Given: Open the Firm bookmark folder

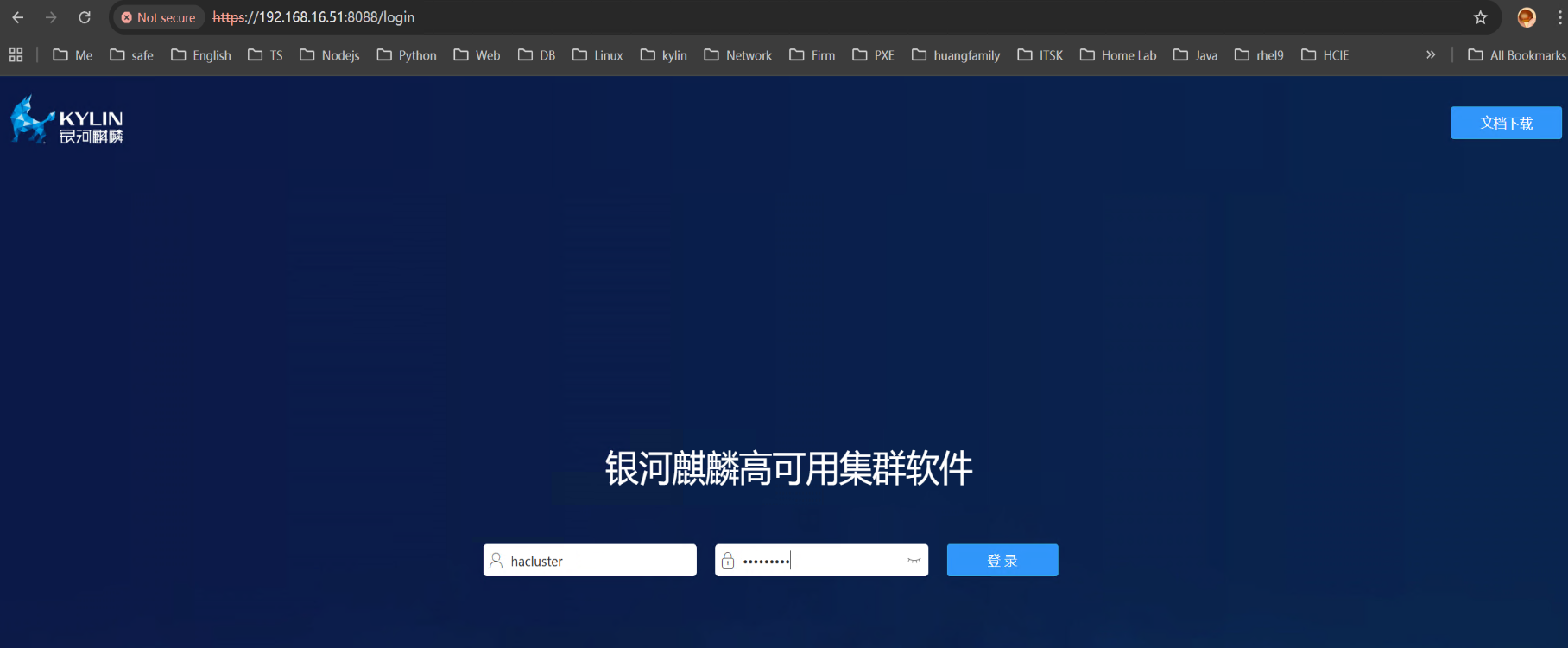Looking at the screenshot, I should [x=812, y=55].
